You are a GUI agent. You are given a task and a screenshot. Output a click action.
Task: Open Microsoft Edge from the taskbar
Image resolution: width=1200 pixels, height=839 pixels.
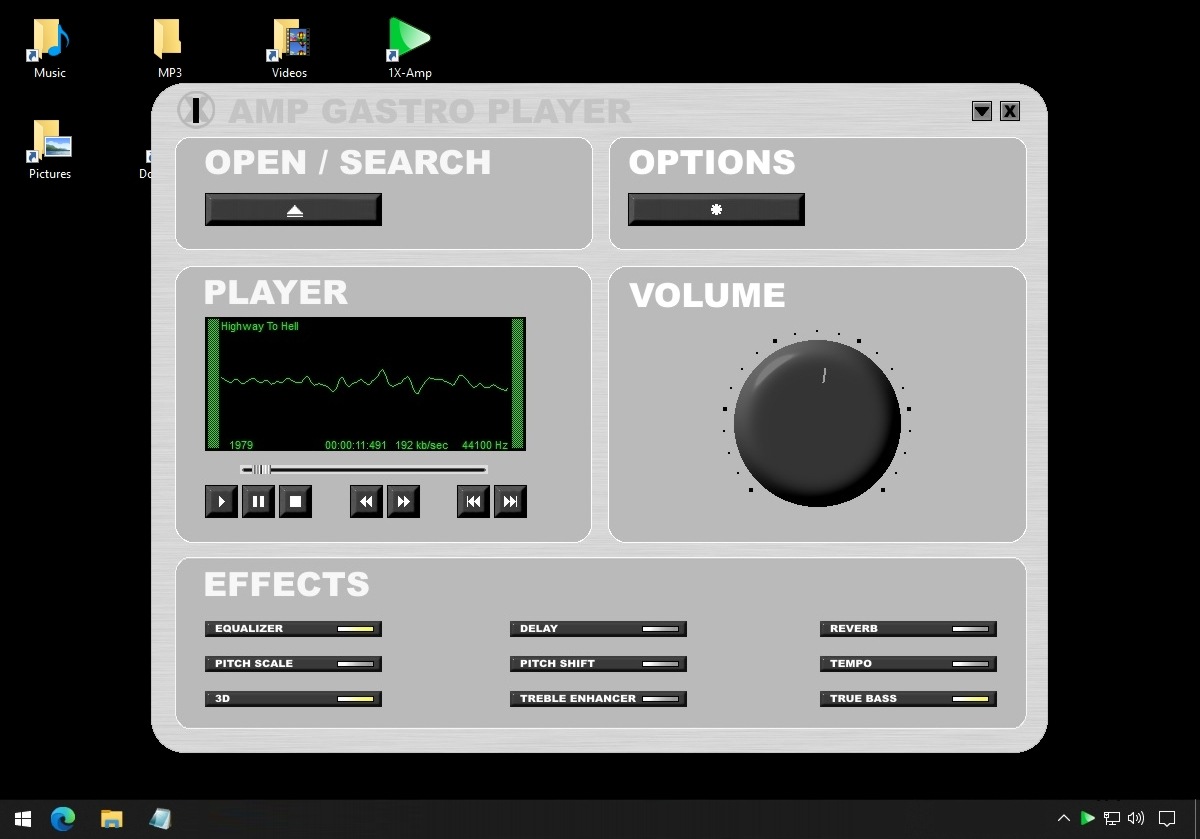tap(62, 818)
